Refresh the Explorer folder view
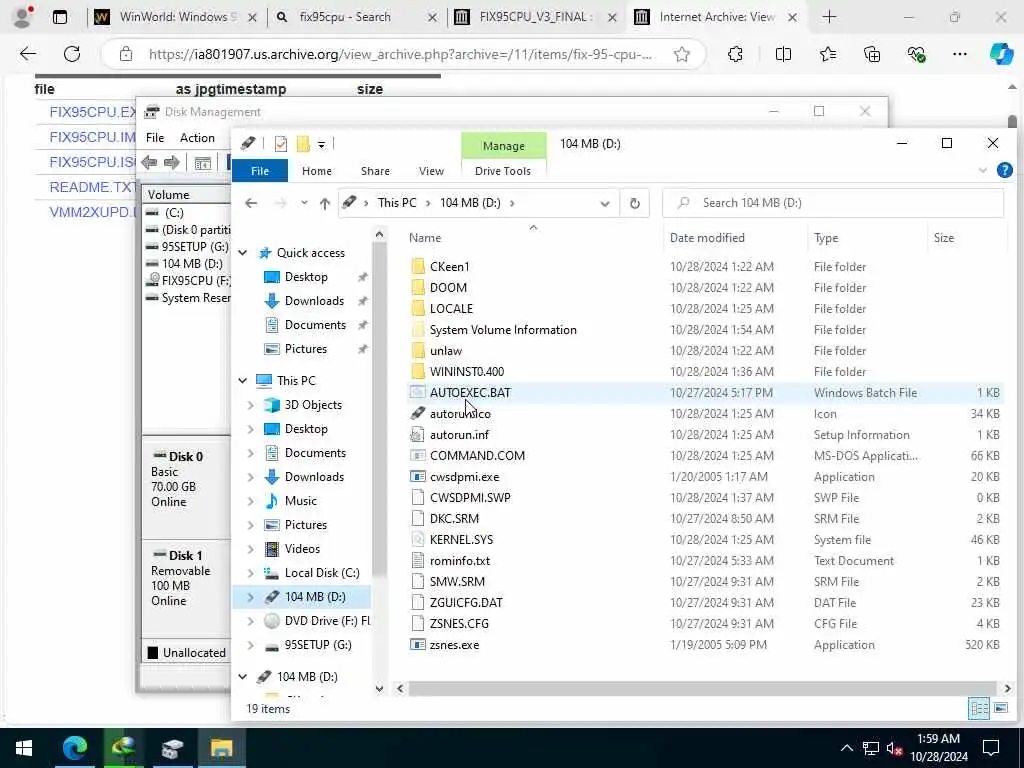1024x768 pixels. [635, 203]
